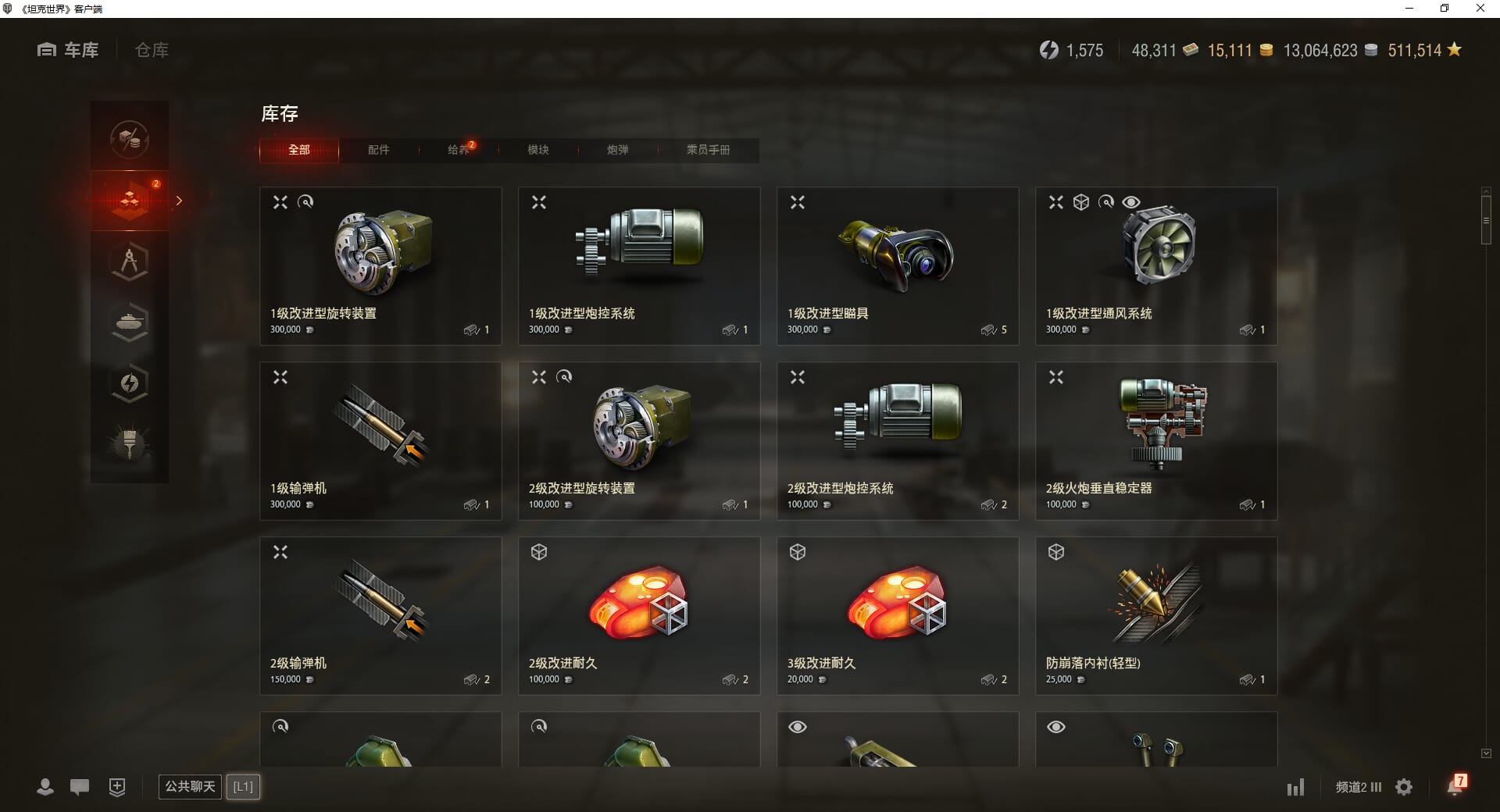This screenshot has width=1500, height=812.
Task: Open the storage sidebar icon with red badge
Action: click(130, 201)
